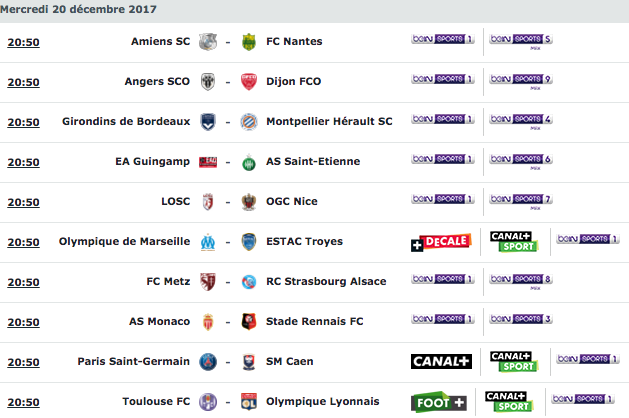This screenshot has width=629, height=418.
Task: Click the black Canal+ logo for PSG match
Action: 441,361
